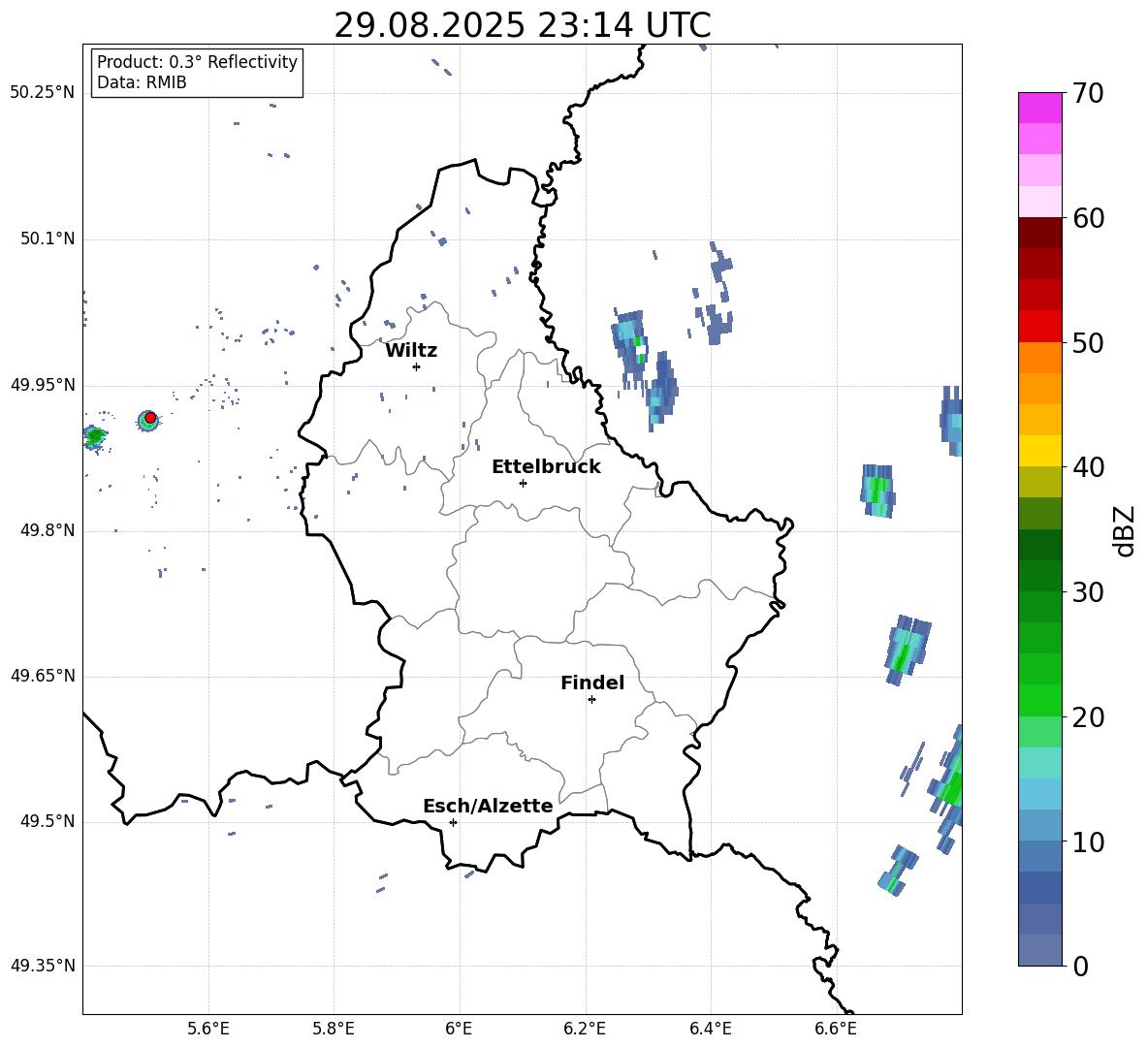Viewport: 1148px width, 1048px height.
Task: Click the 50.1°N latitude label
Action: [47, 238]
